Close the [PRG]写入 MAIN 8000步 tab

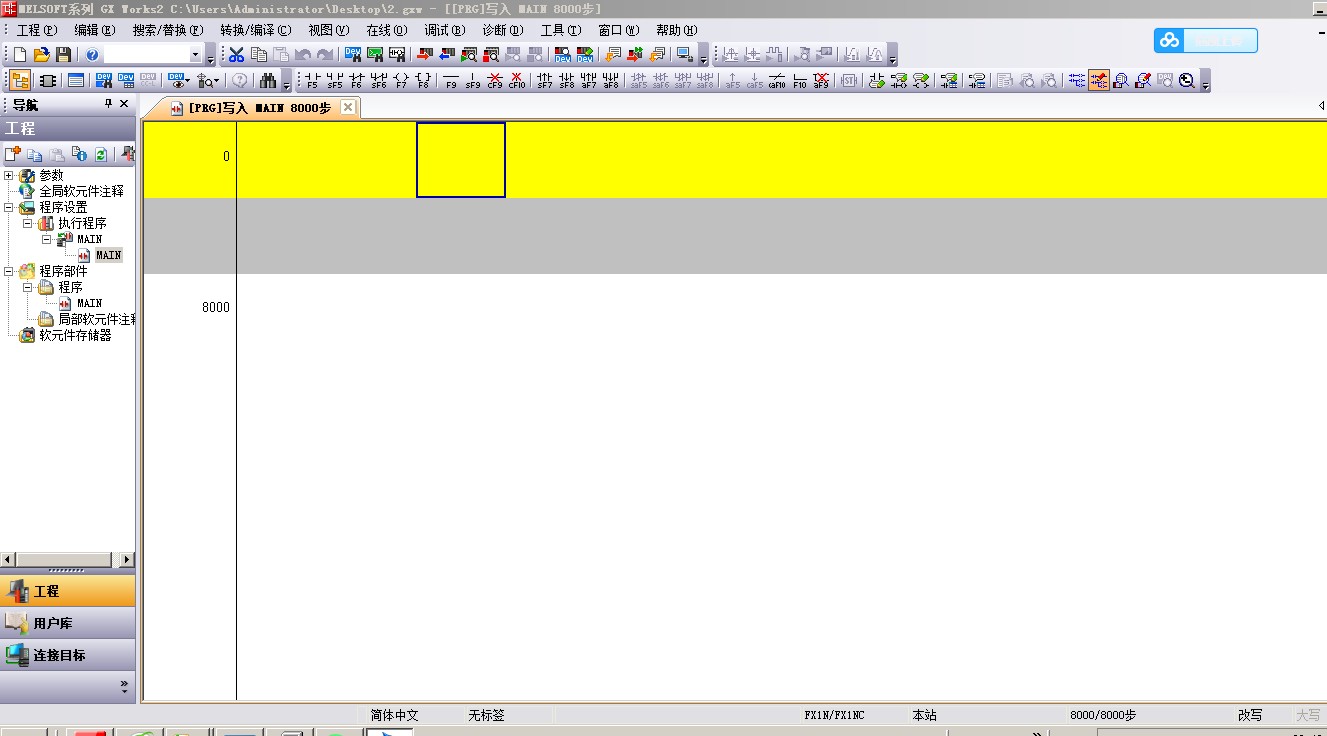[x=348, y=107]
